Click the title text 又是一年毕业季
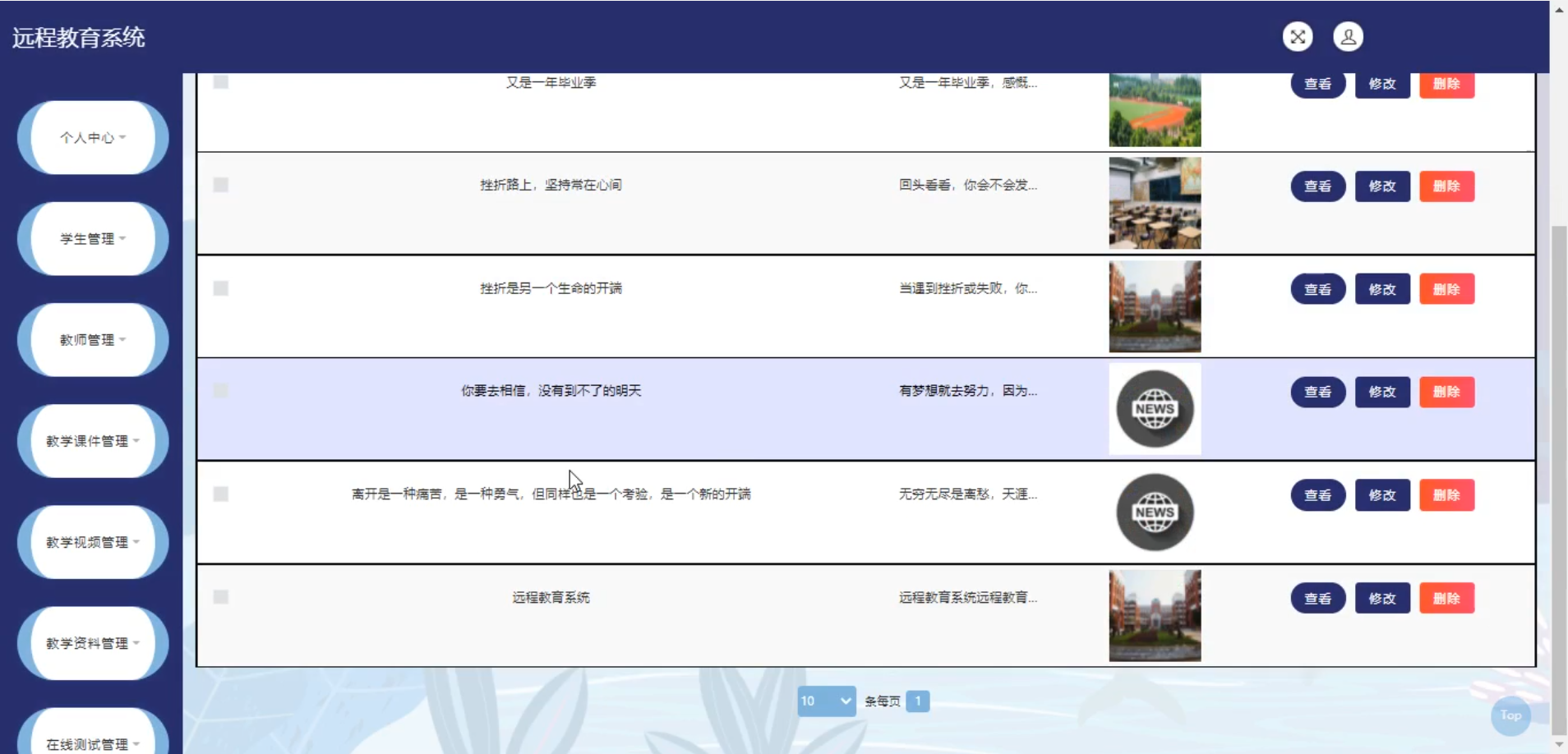 pos(551,82)
